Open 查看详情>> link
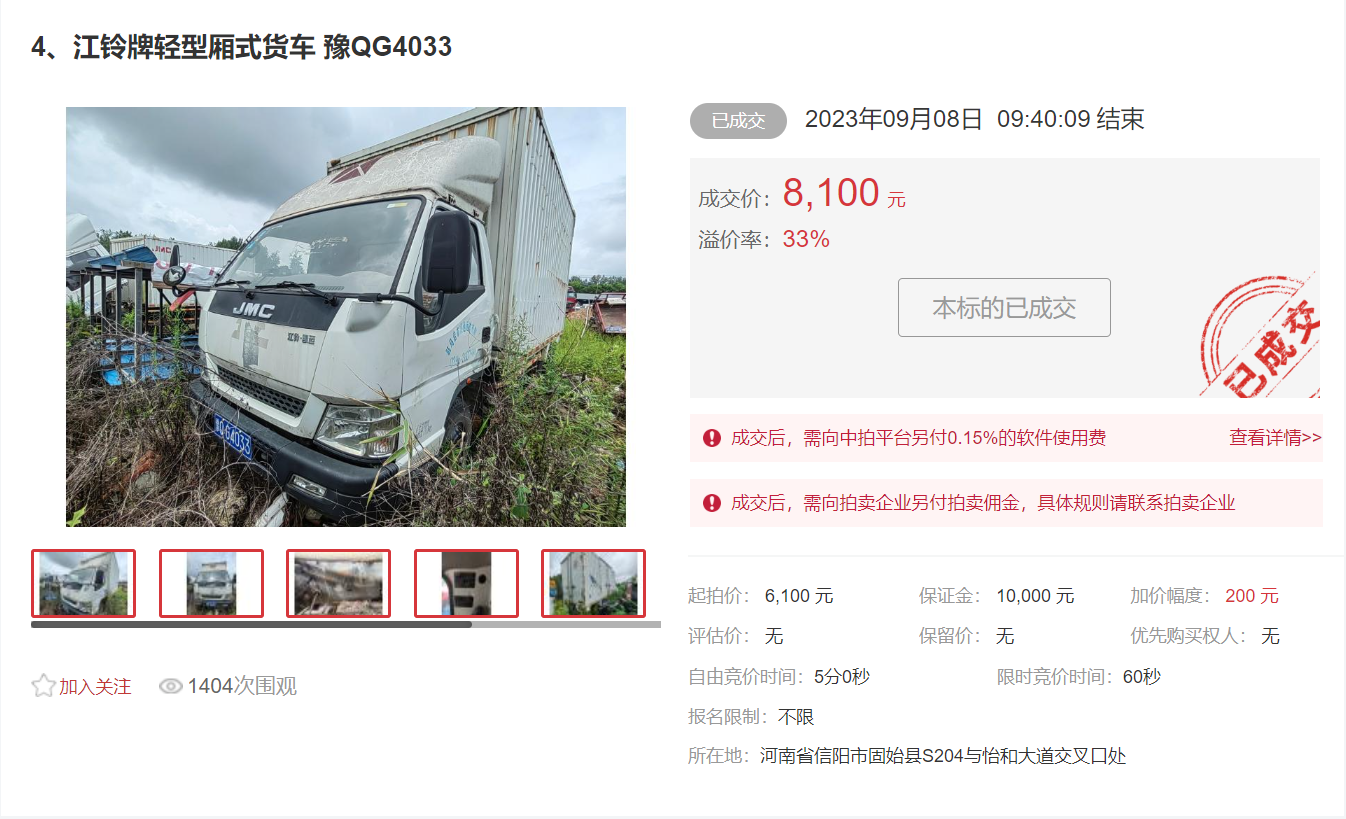 tap(1275, 438)
